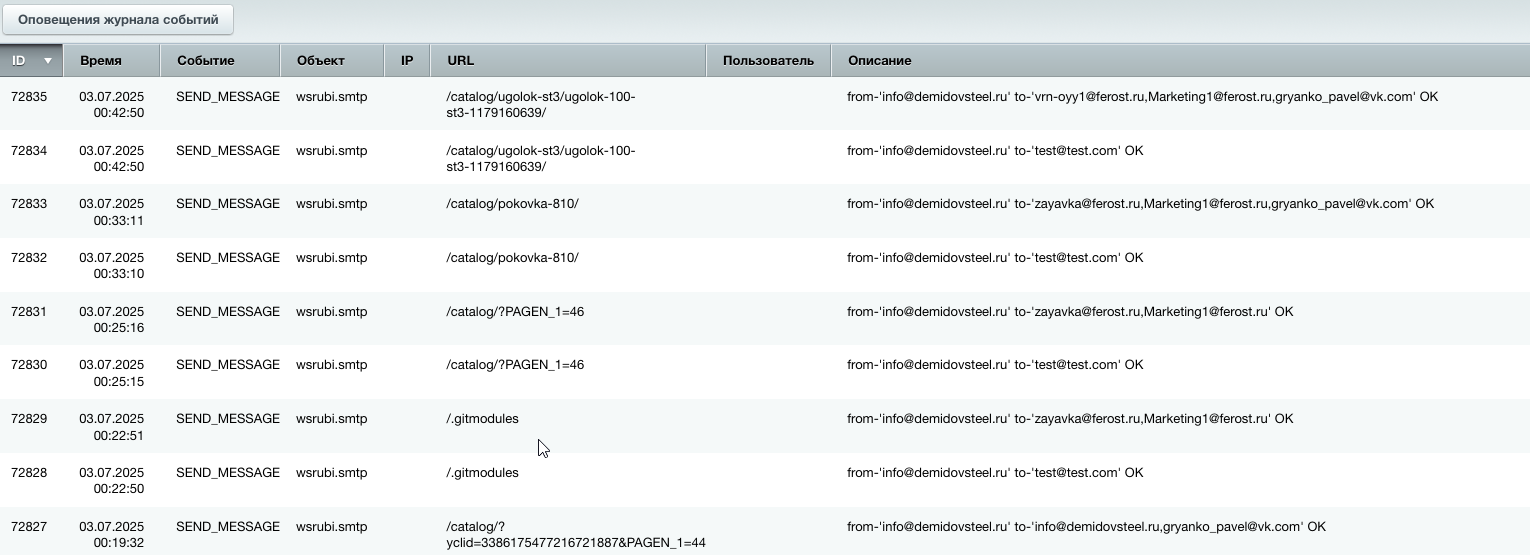Screen dimensions: 1530x555
Task: Click the yclid URL in row 72827
Action: pyautogui.click(x=576, y=535)
